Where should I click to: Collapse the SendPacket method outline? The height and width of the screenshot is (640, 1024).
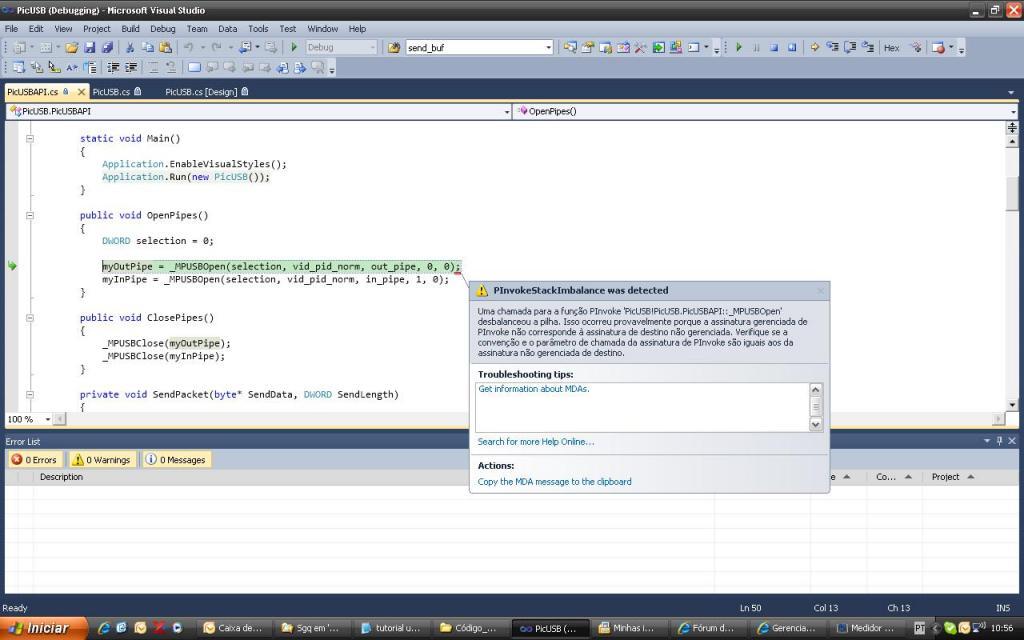pyautogui.click(x=29, y=394)
